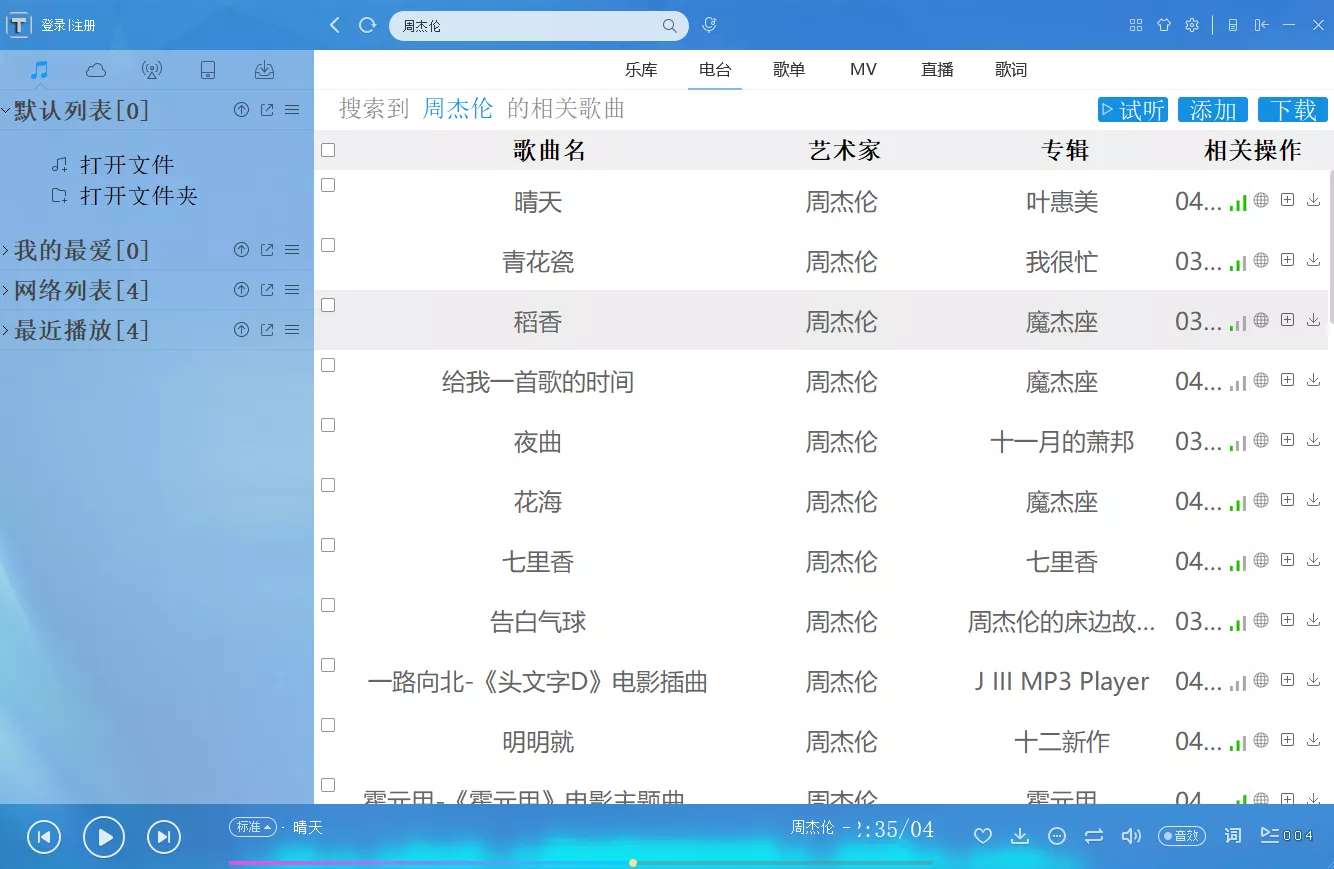The height and width of the screenshot is (869, 1334).
Task: Skip to the next track
Action: 164,837
